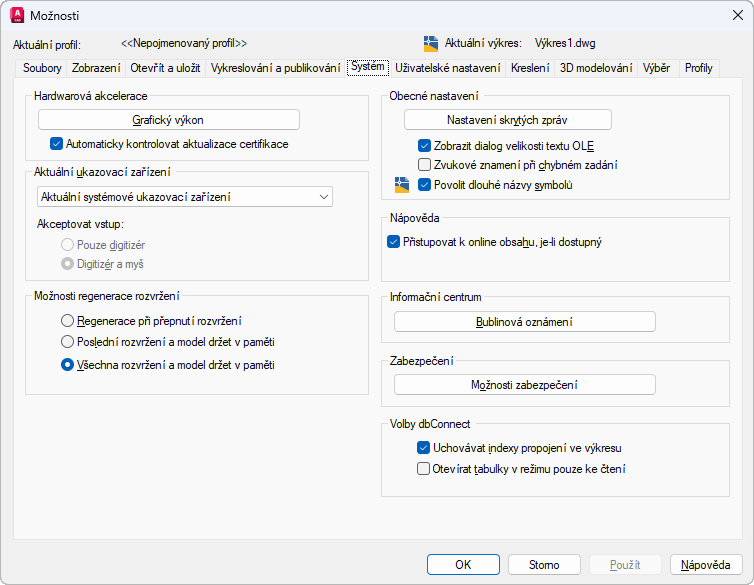Uncheck Zobrazit dialog velikosti textu OLE
This screenshot has height=585, width=754.
click(x=424, y=145)
